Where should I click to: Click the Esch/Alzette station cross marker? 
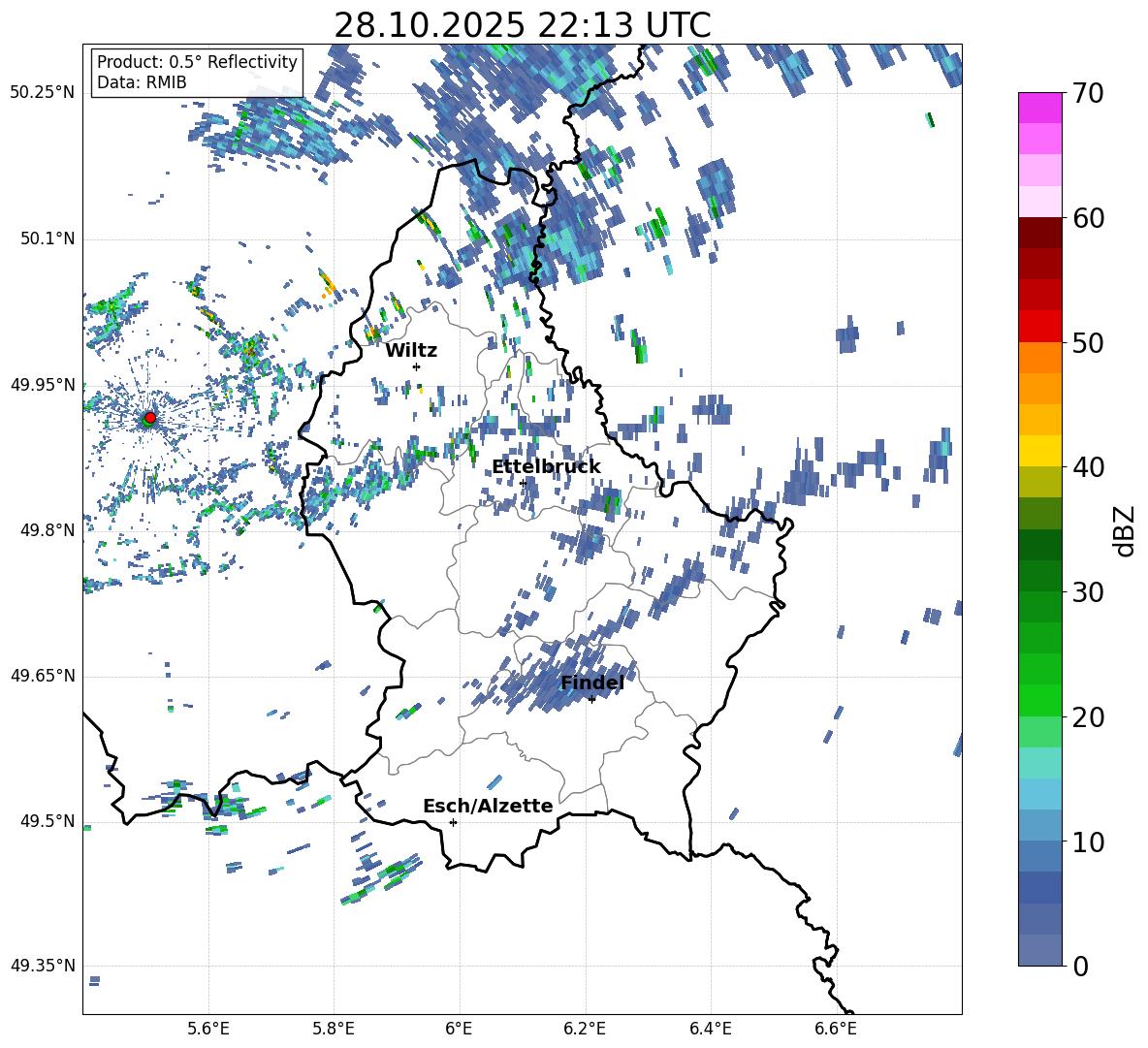point(453,822)
